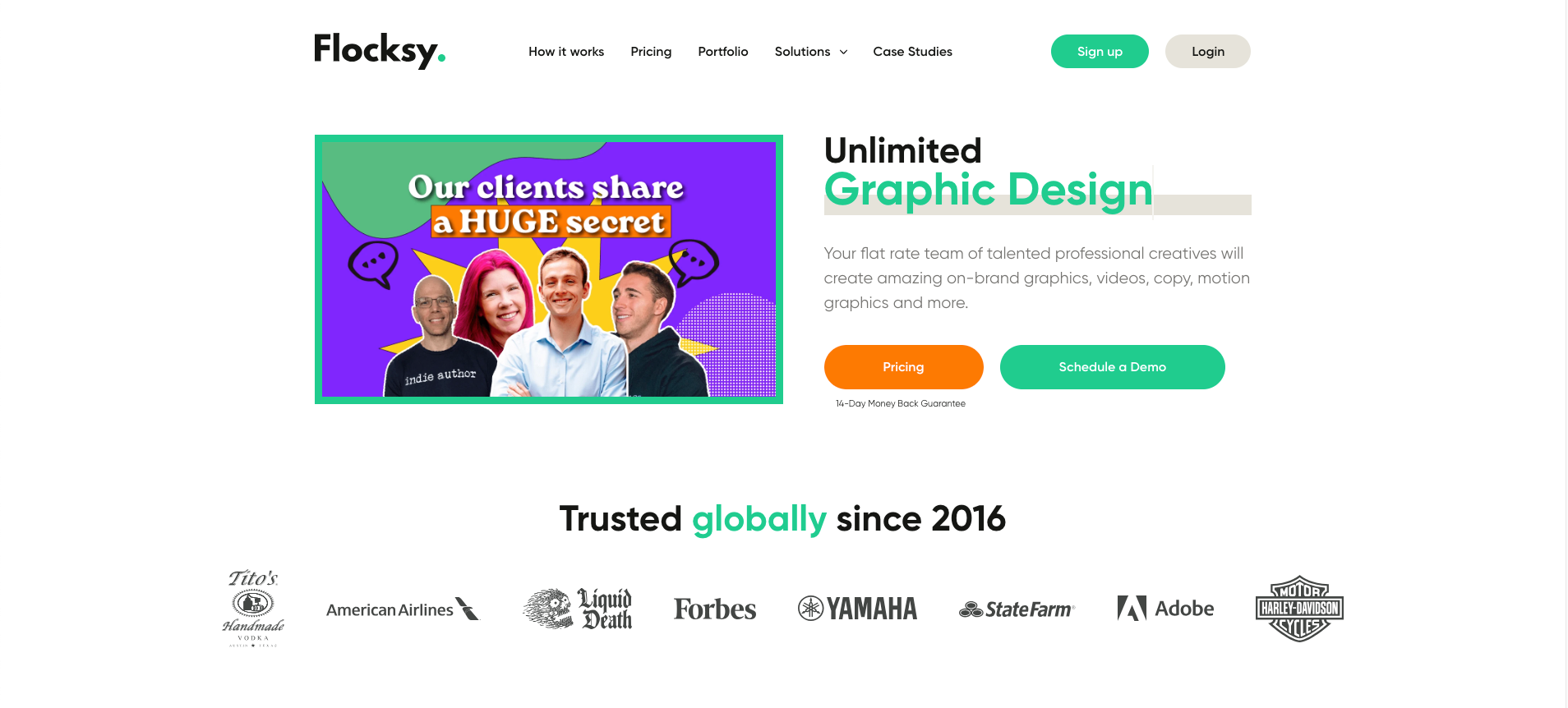1568x708 pixels.
Task: Click the Harley-Davidson logo
Action: coord(1299,609)
